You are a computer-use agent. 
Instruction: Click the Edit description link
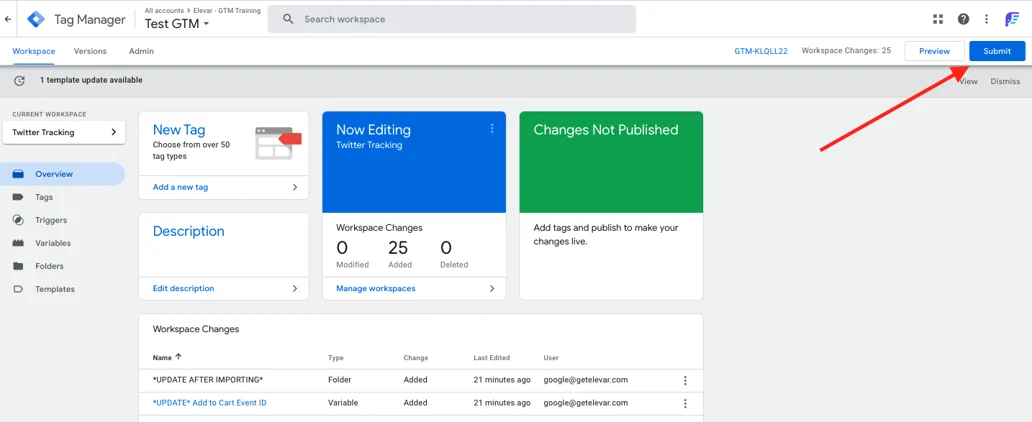coord(183,288)
